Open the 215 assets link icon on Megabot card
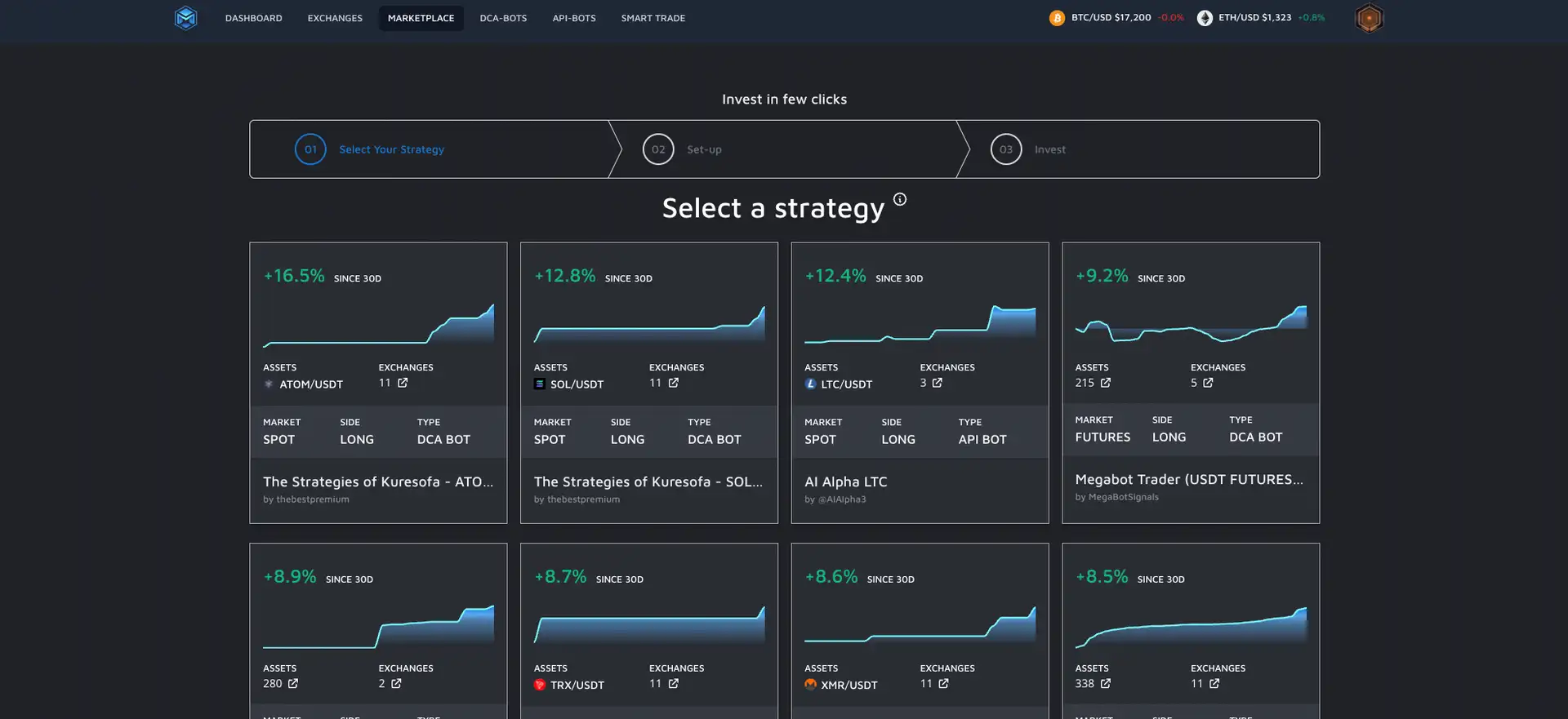 (1106, 383)
